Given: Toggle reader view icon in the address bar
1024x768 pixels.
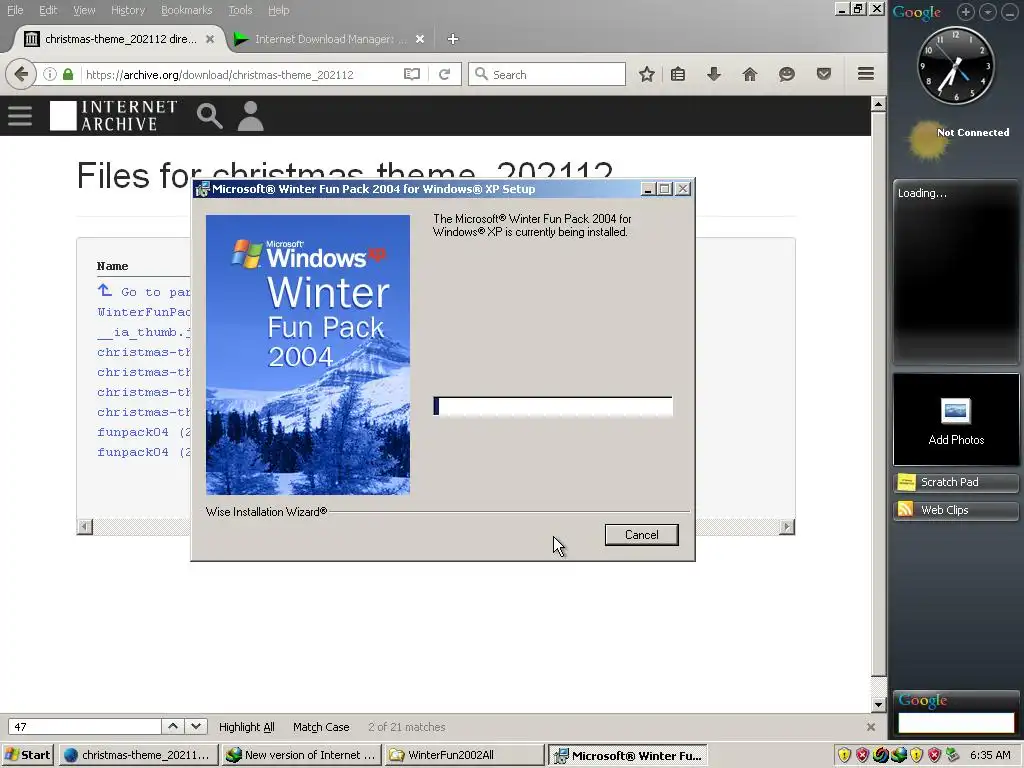Looking at the screenshot, I should coord(411,74).
